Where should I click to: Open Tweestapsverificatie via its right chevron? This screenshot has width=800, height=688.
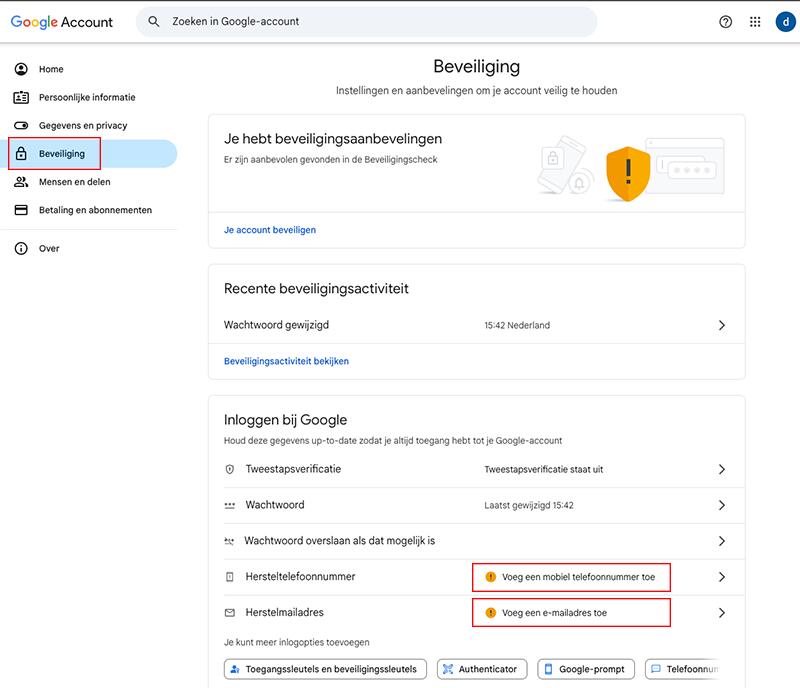(722, 469)
